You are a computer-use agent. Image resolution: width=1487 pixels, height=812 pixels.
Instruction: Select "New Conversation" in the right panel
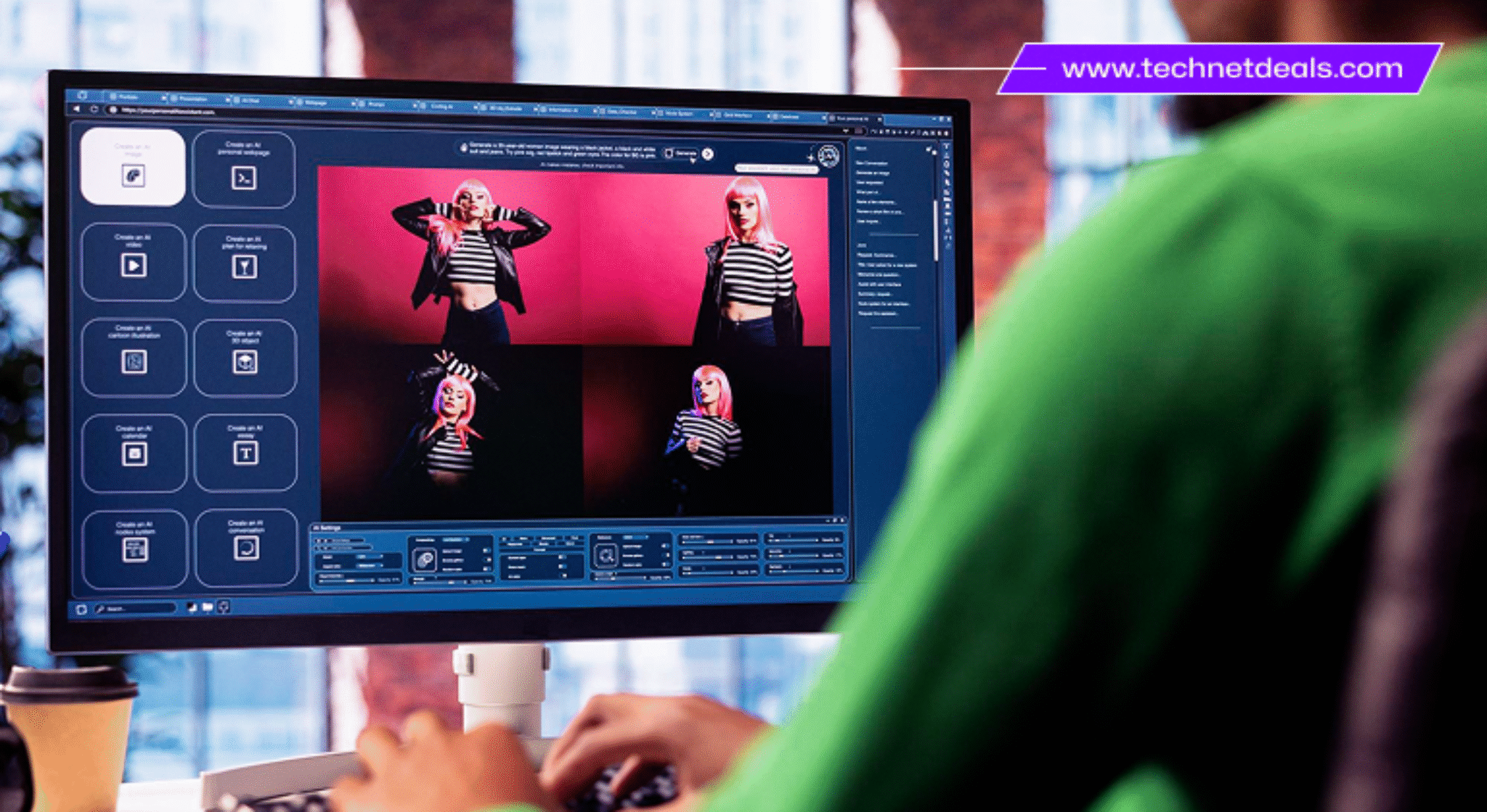pos(872,163)
